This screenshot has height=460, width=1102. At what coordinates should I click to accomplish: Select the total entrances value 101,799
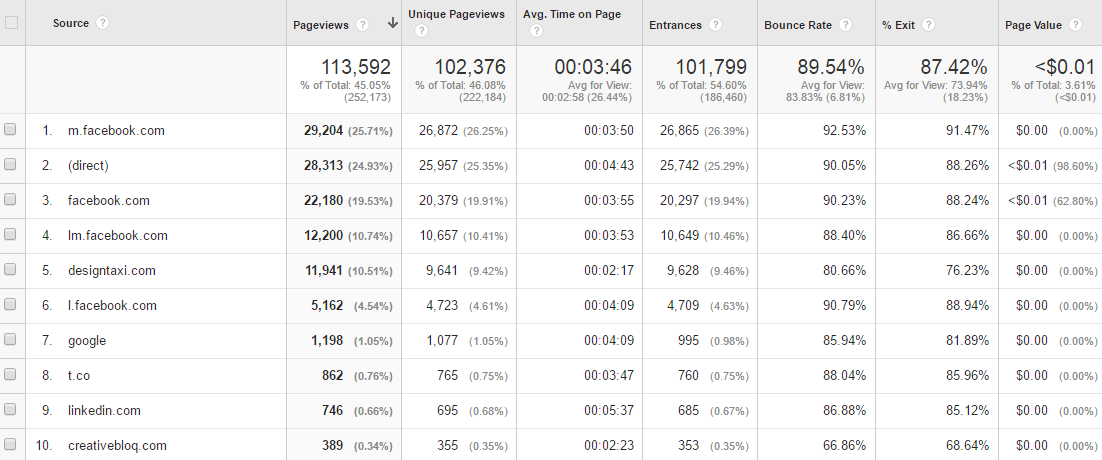click(x=711, y=67)
